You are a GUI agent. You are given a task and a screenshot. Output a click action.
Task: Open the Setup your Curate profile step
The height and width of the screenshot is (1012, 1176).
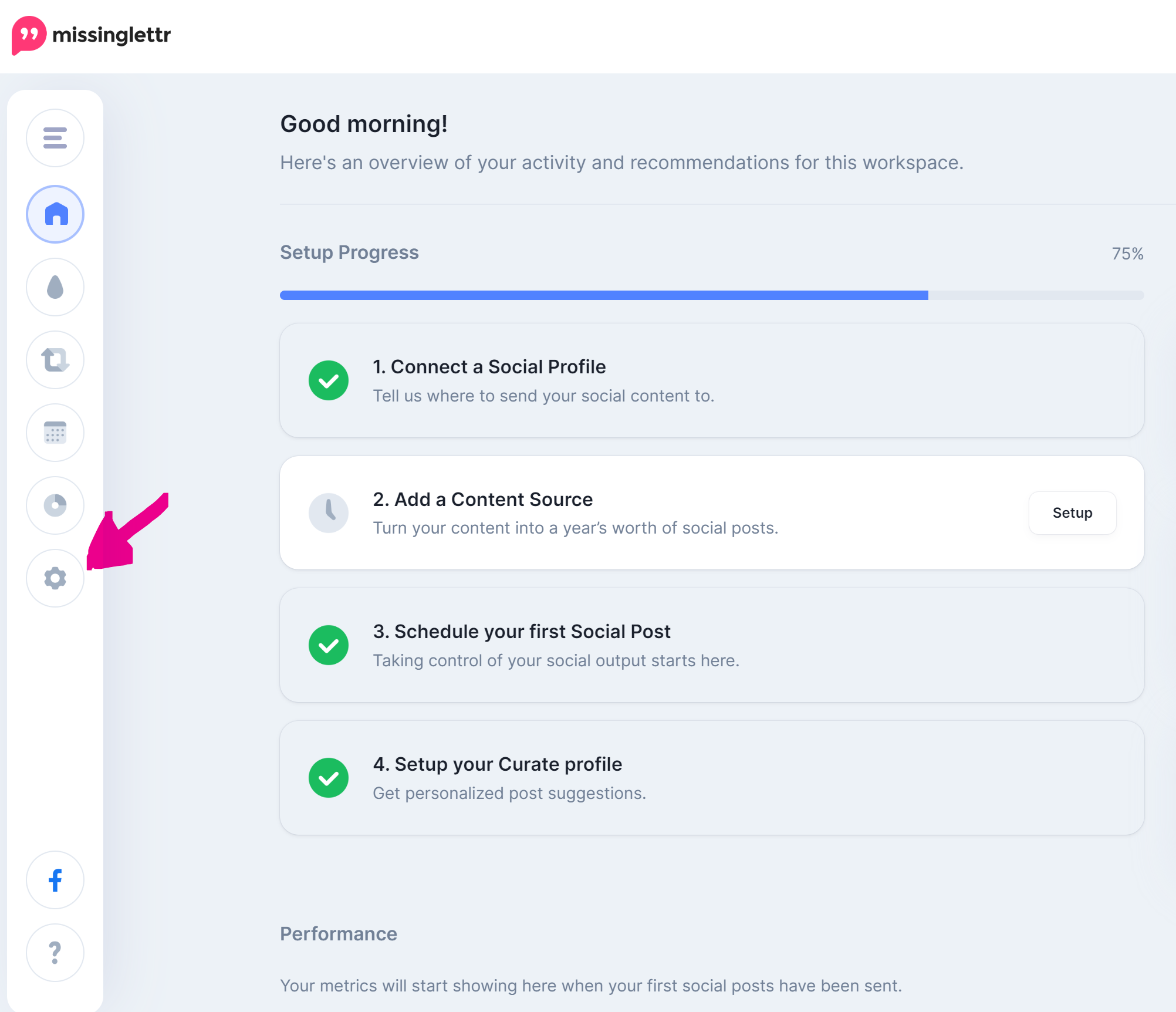tap(712, 778)
